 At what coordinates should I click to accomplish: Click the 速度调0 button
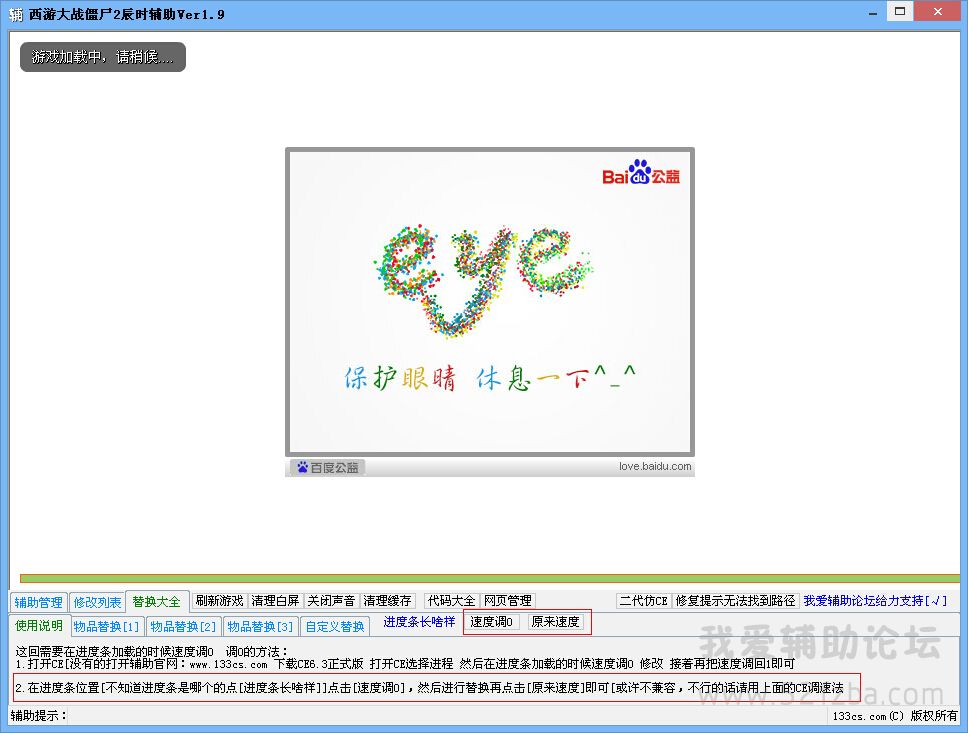coord(491,622)
